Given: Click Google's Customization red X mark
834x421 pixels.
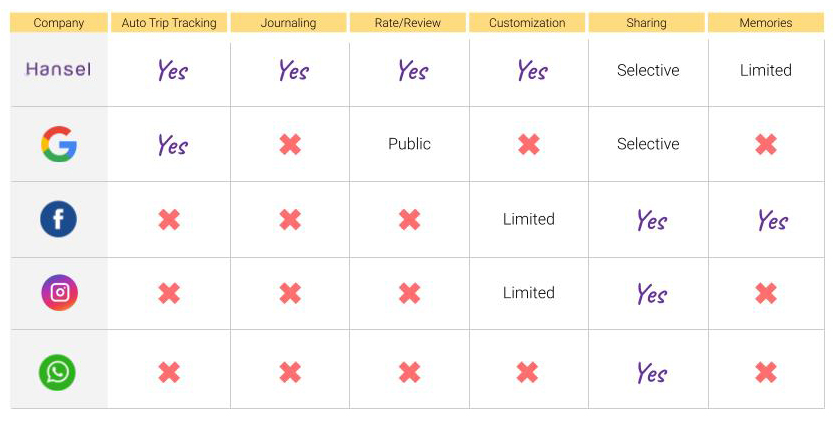Looking at the screenshot, I should [x=528, y=144].
